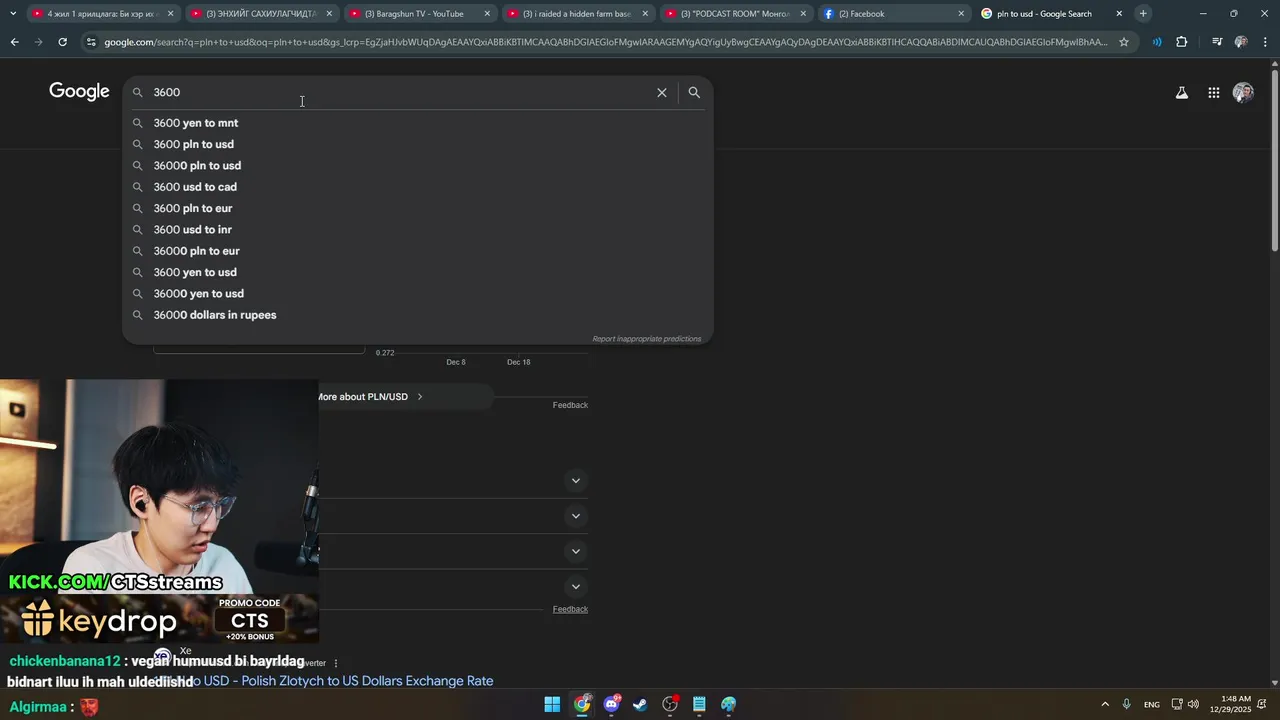Switch to Chrome in the taskbar
This screenshot has width=1280, height=720.
click(582, 705)
